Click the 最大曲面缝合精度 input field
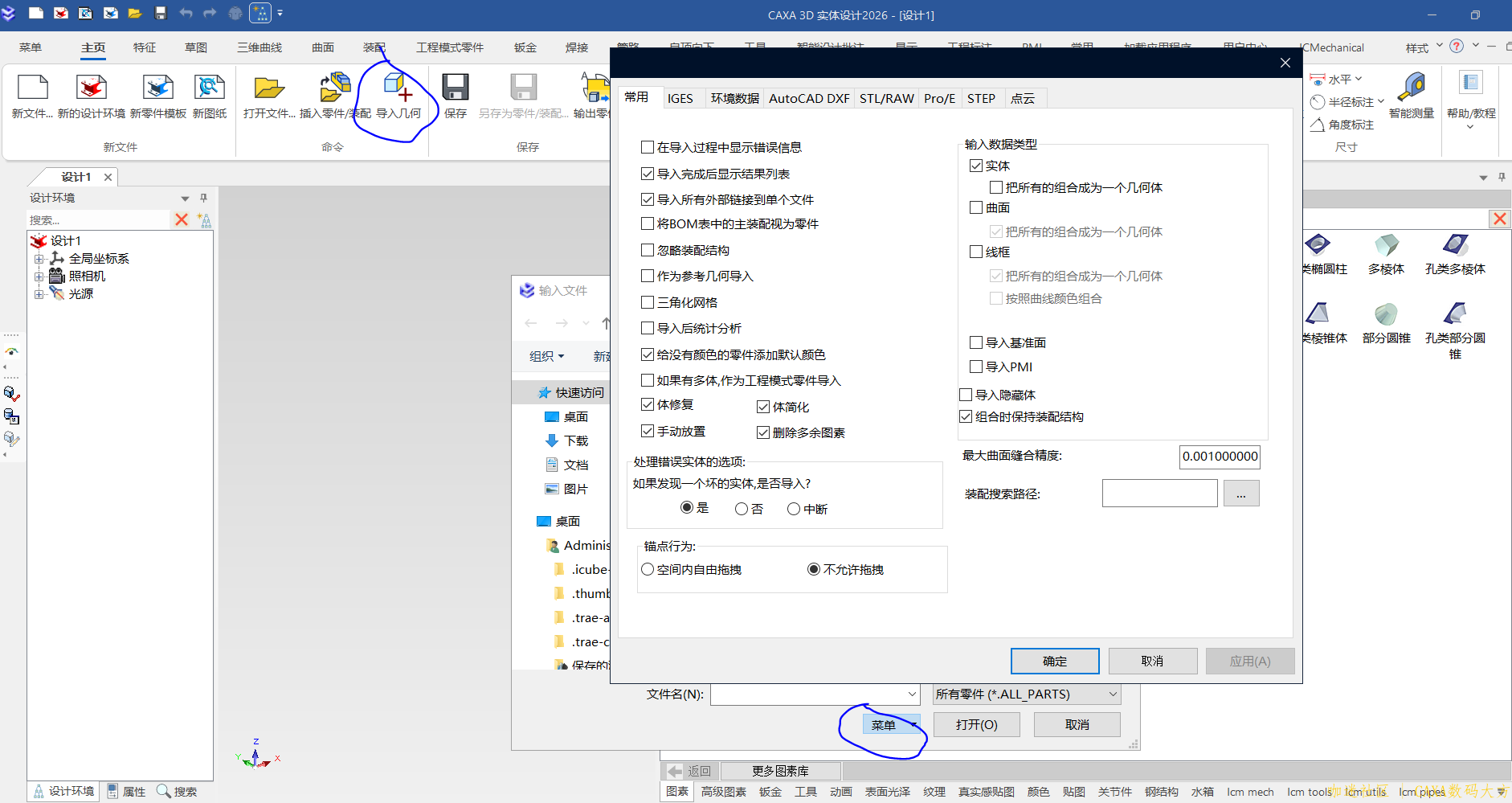Screen dimensions: 1512x803 point(1220,457)
